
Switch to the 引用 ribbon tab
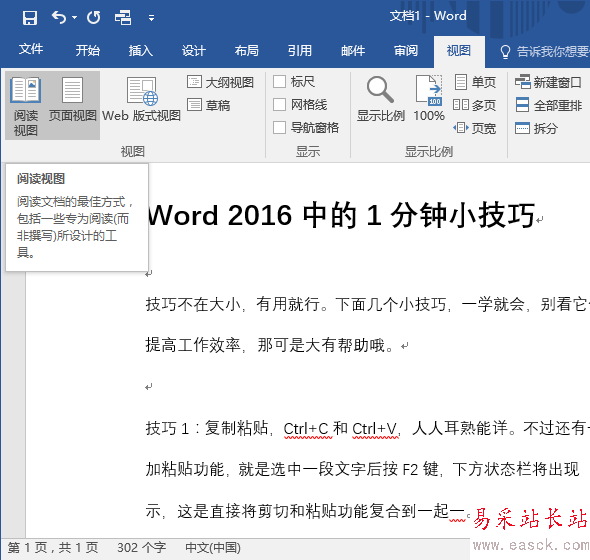click(x=300, y=50)
